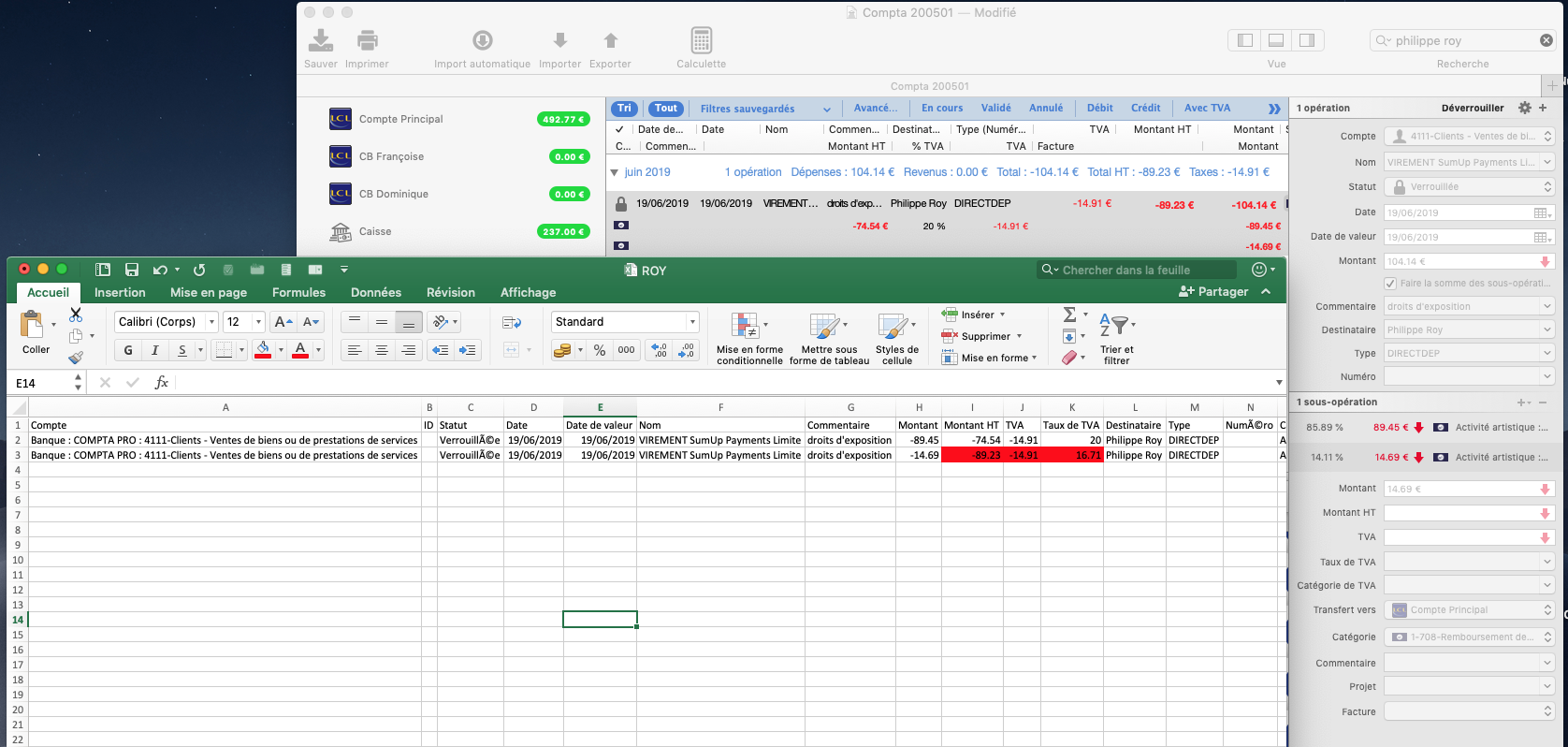1568x747 pixels.
Task: Apply red font color A
Action: [x=300, y=350]
